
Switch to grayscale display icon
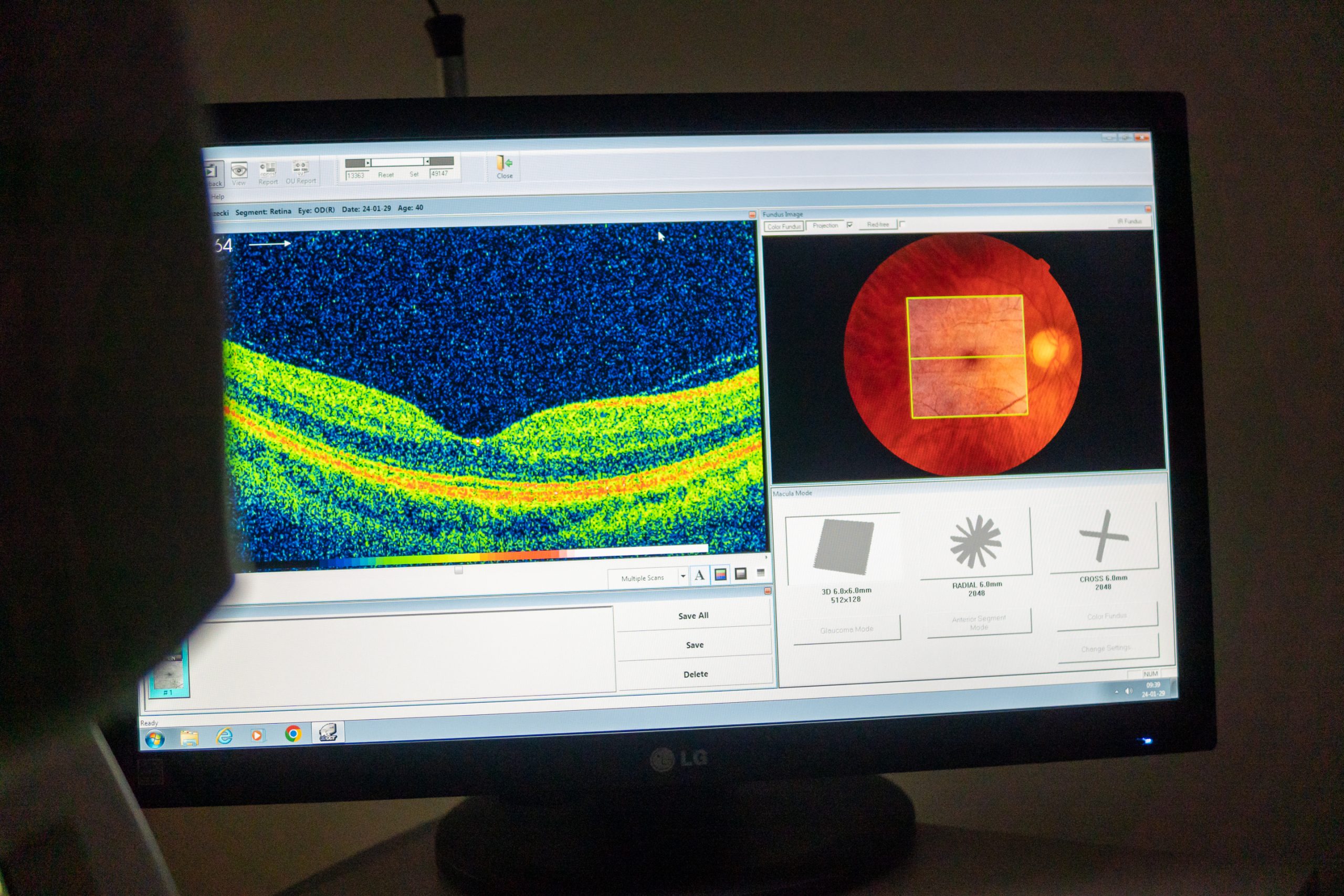(x=741, y=573)
